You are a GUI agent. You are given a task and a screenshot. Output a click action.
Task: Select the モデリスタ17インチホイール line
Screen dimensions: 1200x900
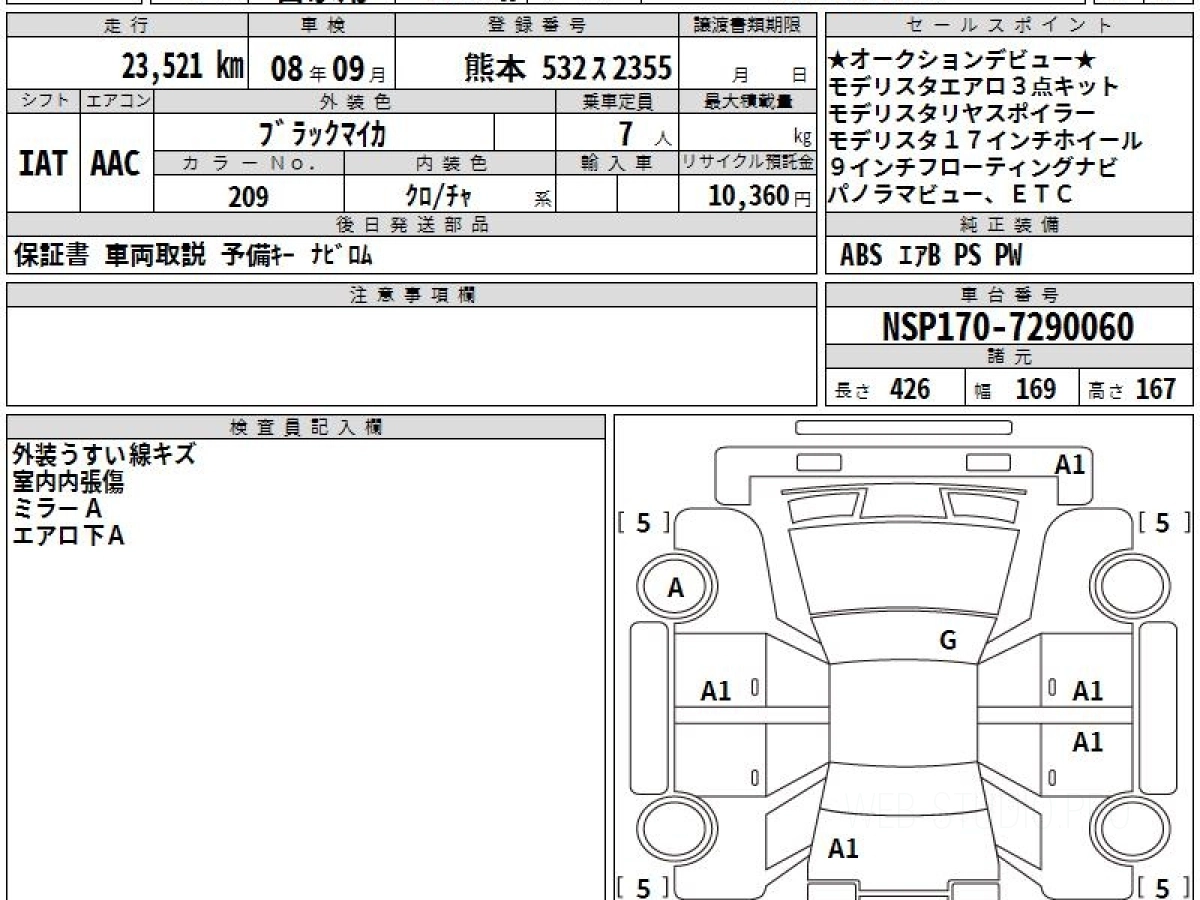986,141
